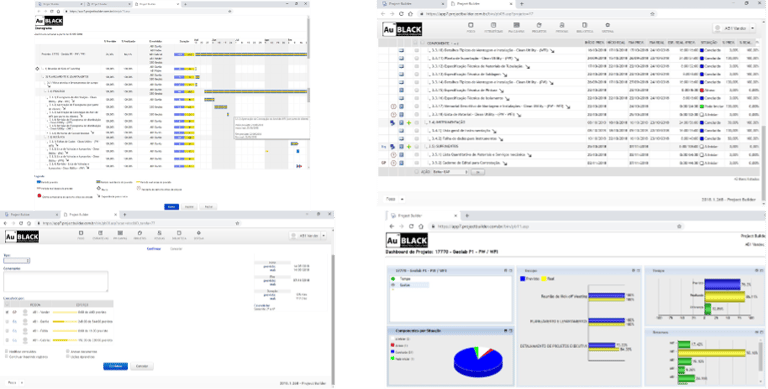Open Foco dropdown at the task list window footer
This screenshot has width=768, height=389.
pyautogui.click(x=395, y=199)
